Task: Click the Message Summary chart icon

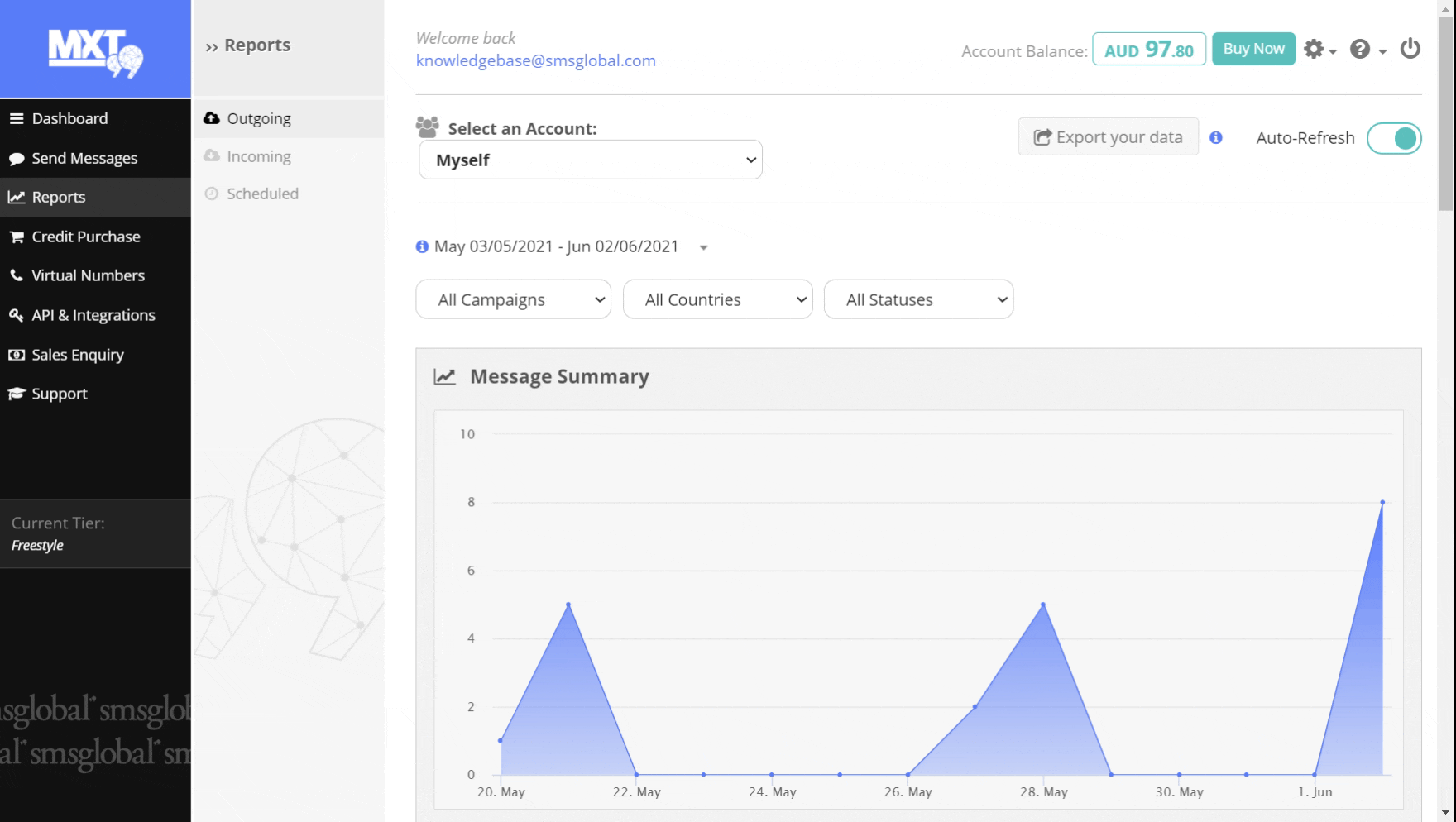Action: (444, 377)
